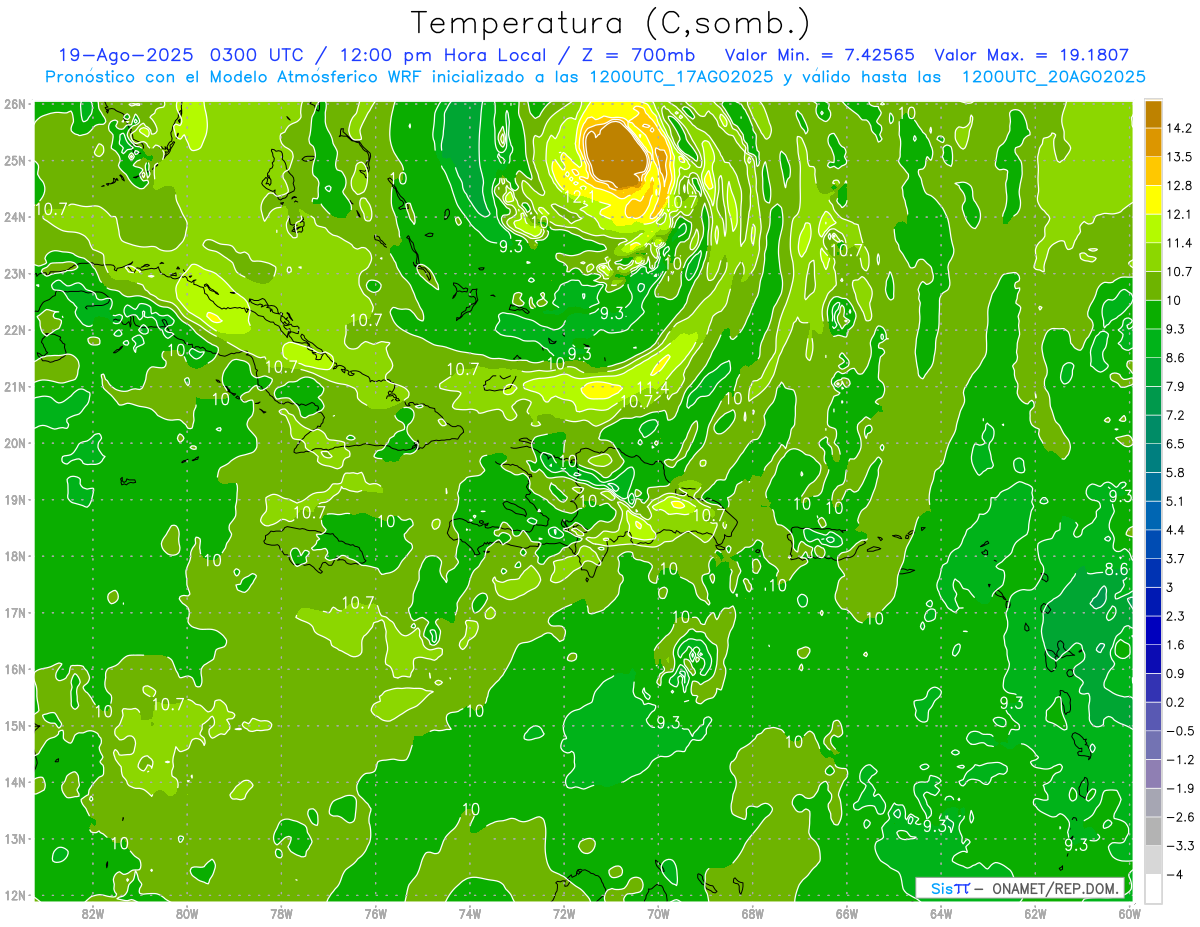Pick legend swatch between 12.8 and 13.5
This screenshot has height=927, width=1200.
1153,171
